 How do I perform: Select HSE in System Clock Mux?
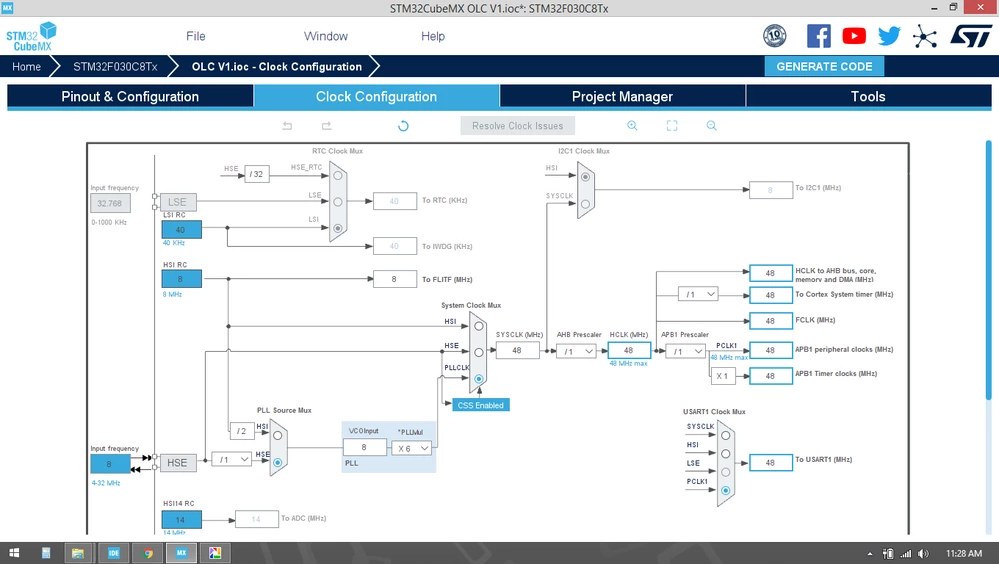coord(478,352)
